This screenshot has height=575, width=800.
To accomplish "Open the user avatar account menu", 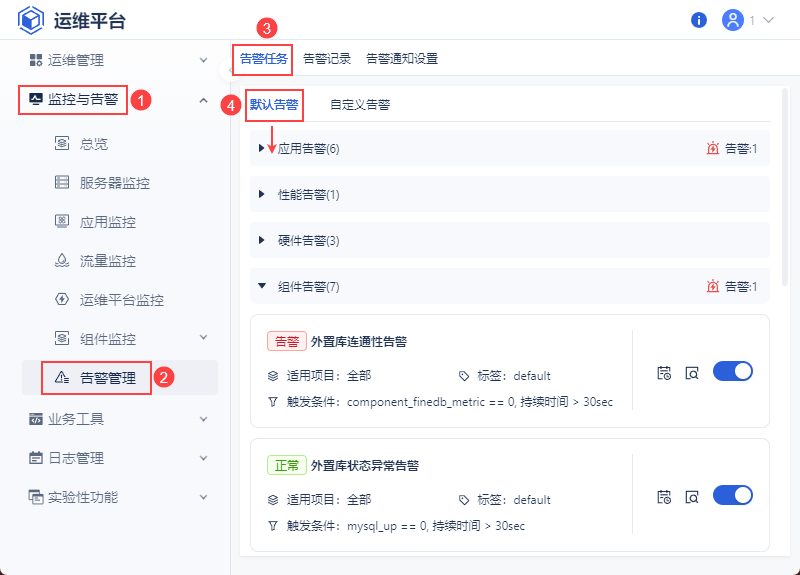I will click(x=733, y=20).
